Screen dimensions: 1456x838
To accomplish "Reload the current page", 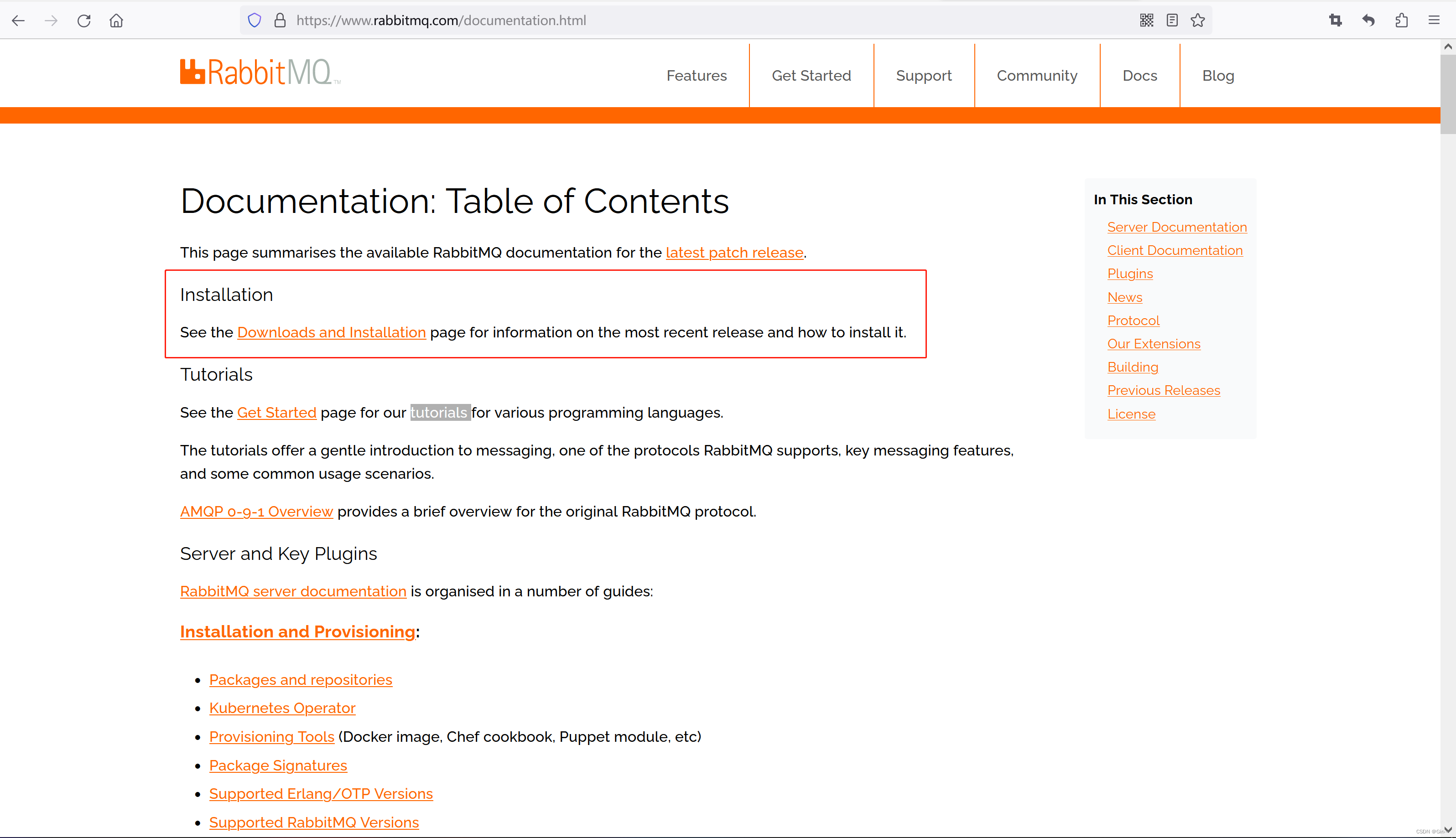I will coord(84,21).
